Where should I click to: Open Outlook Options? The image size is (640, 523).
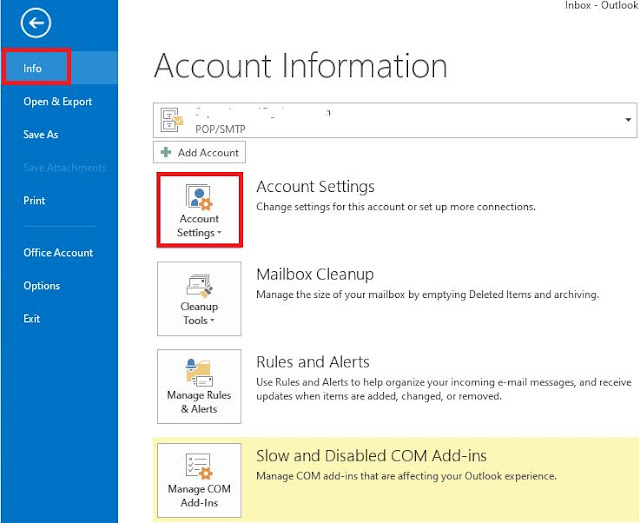click(42, 286)
